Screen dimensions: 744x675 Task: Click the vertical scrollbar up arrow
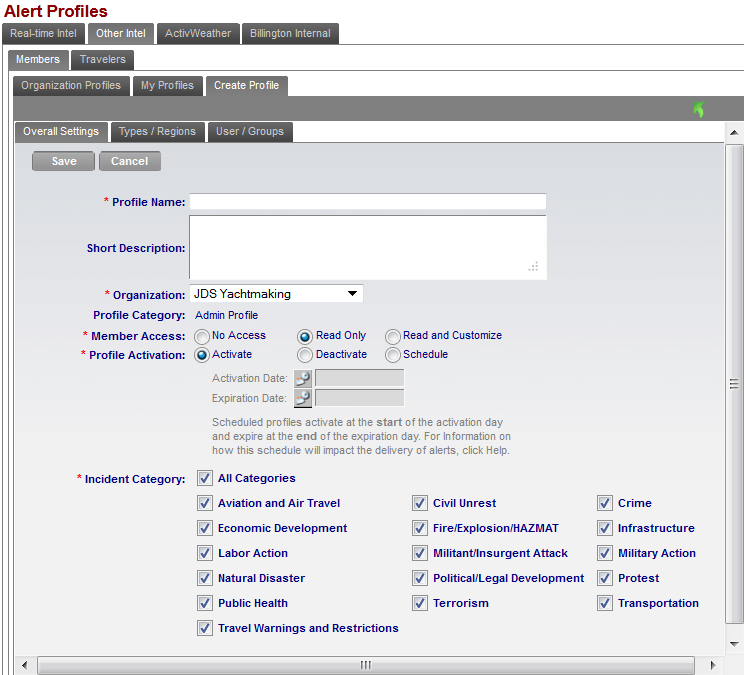(734, 133)
